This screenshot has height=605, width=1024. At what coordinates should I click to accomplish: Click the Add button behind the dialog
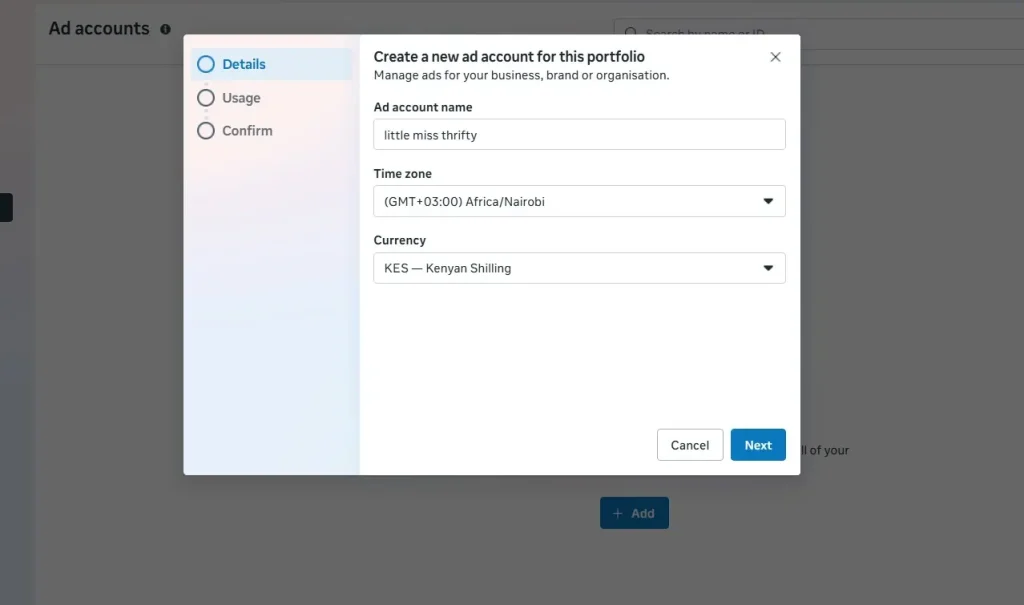[x=634, y=512]
